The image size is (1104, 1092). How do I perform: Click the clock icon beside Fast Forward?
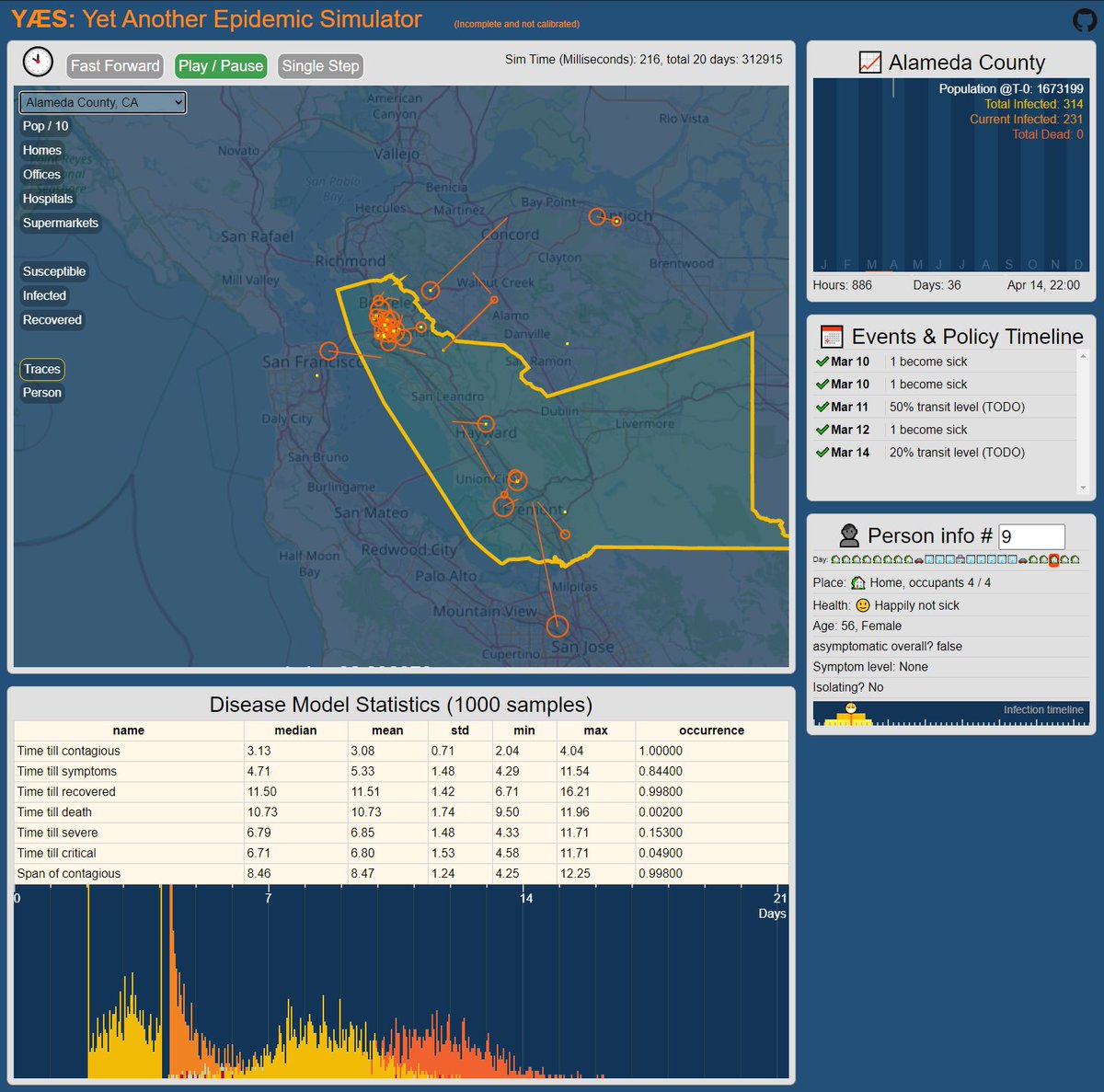(x=38, y=62)
